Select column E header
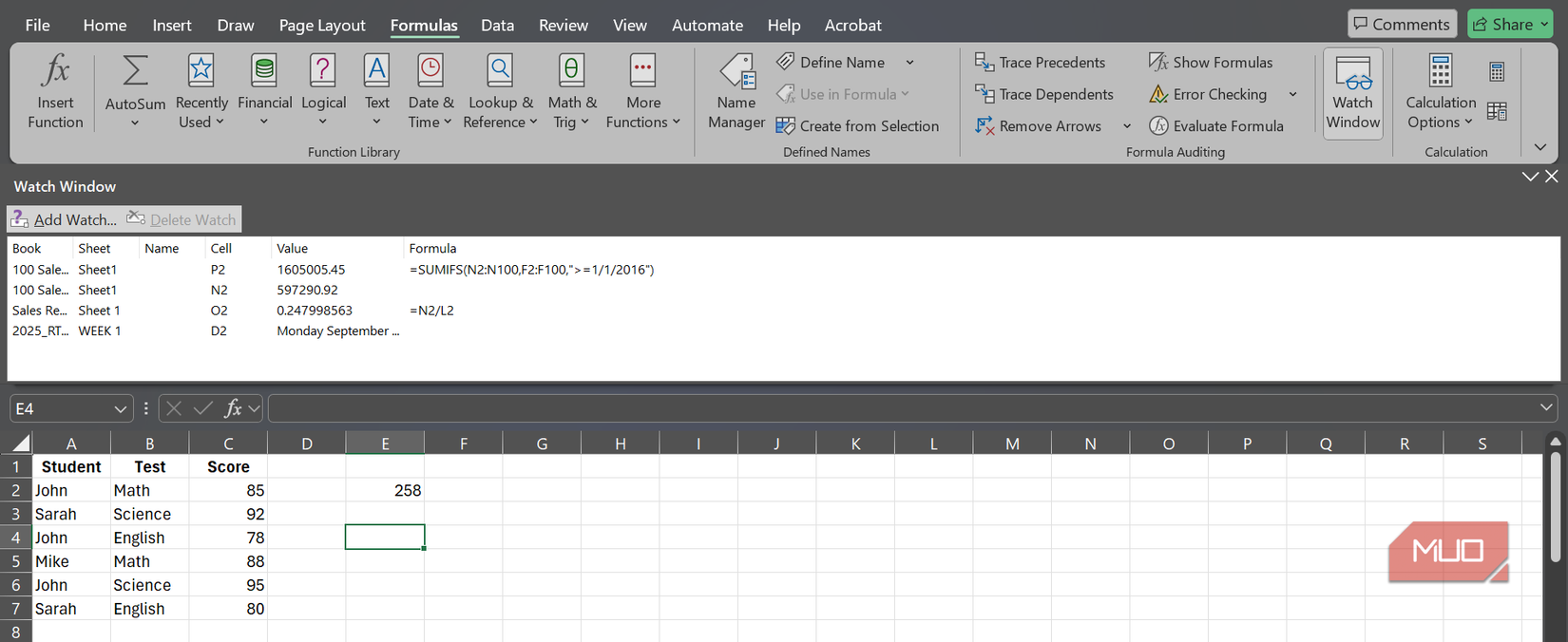1568x642 pixels. (x=385, y=443)
